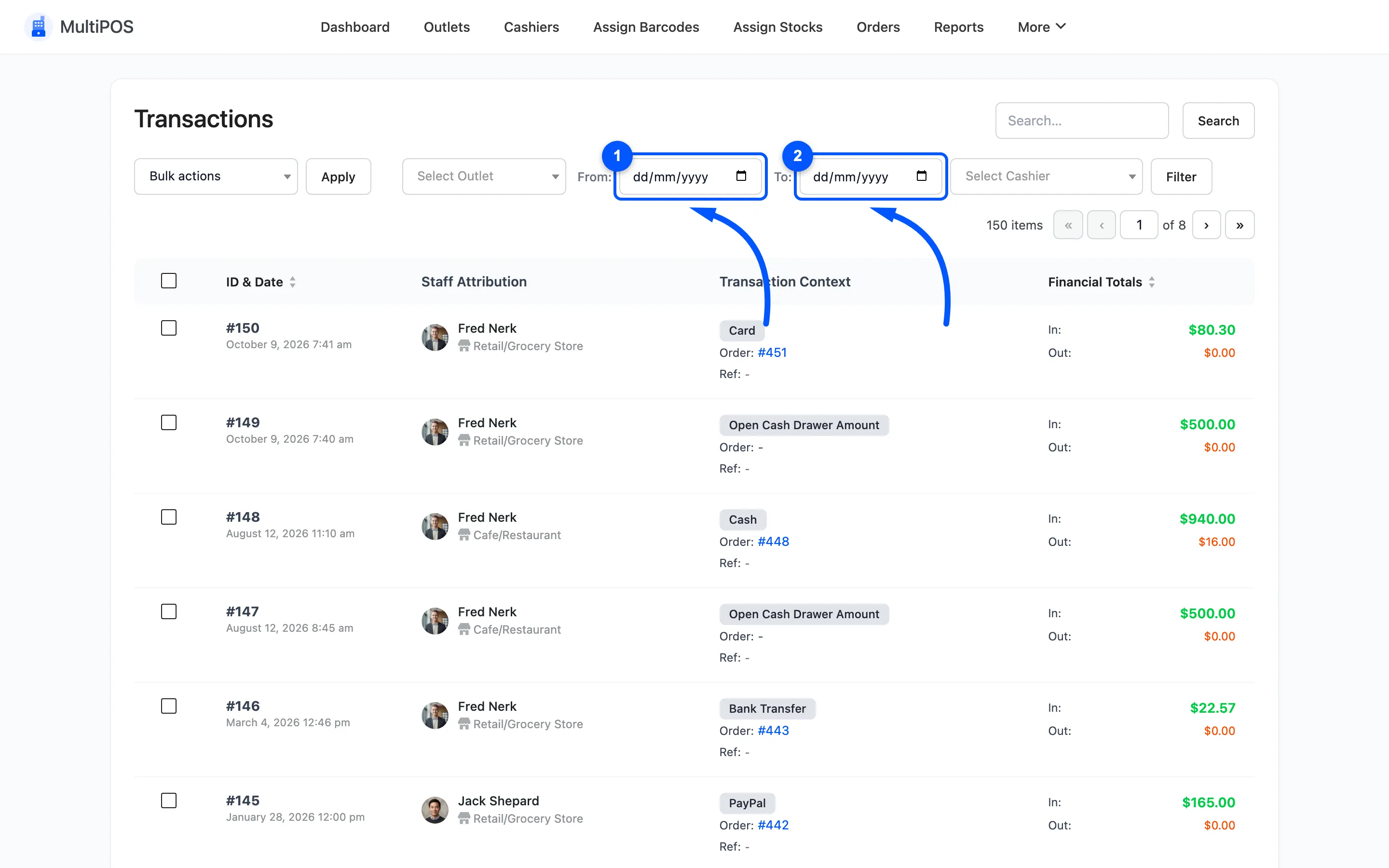
Task: Open the Select Cashier dropdown
Action: pos(1047,176)
